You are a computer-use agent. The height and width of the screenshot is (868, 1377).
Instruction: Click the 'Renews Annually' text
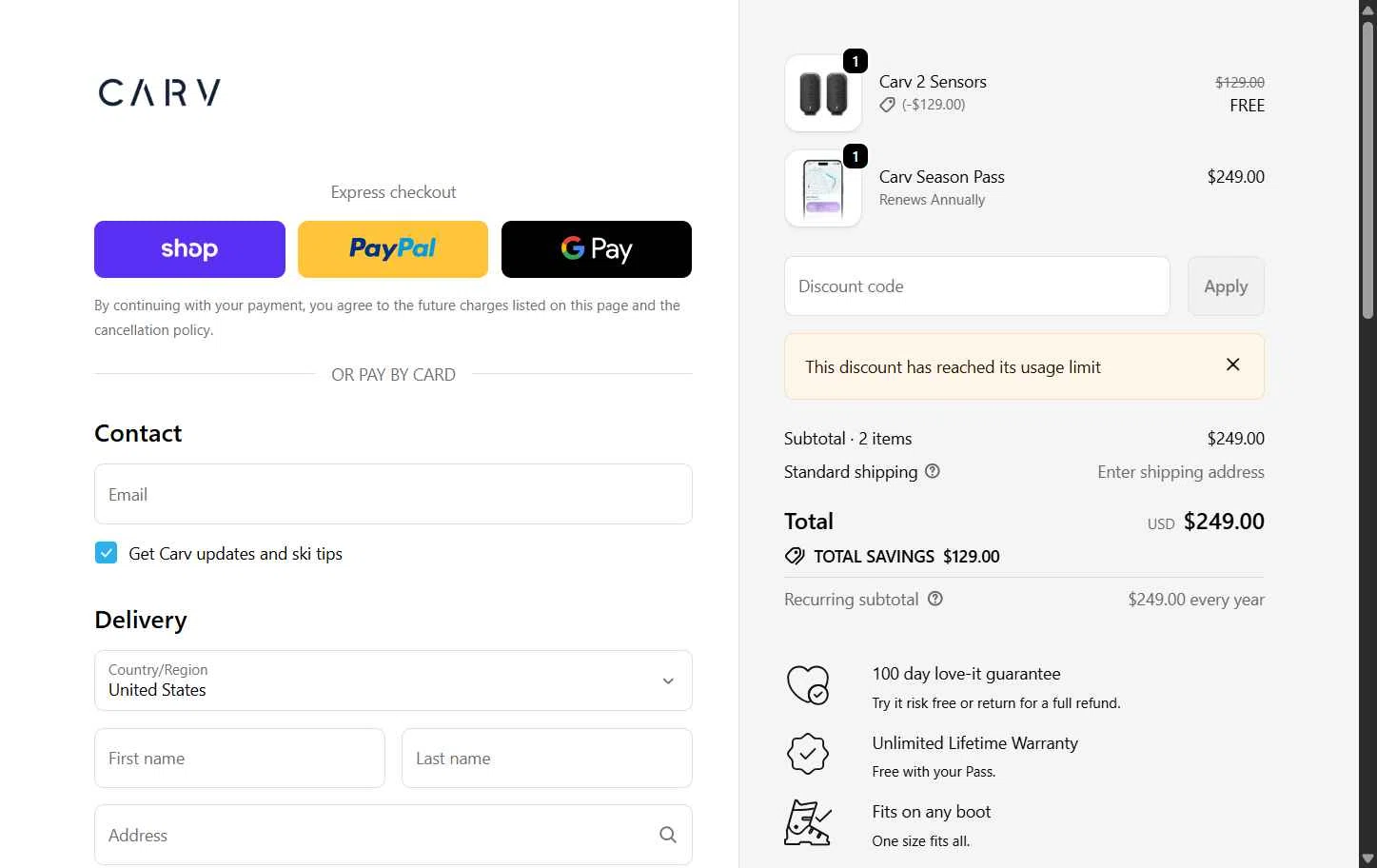tap(932, 200)
